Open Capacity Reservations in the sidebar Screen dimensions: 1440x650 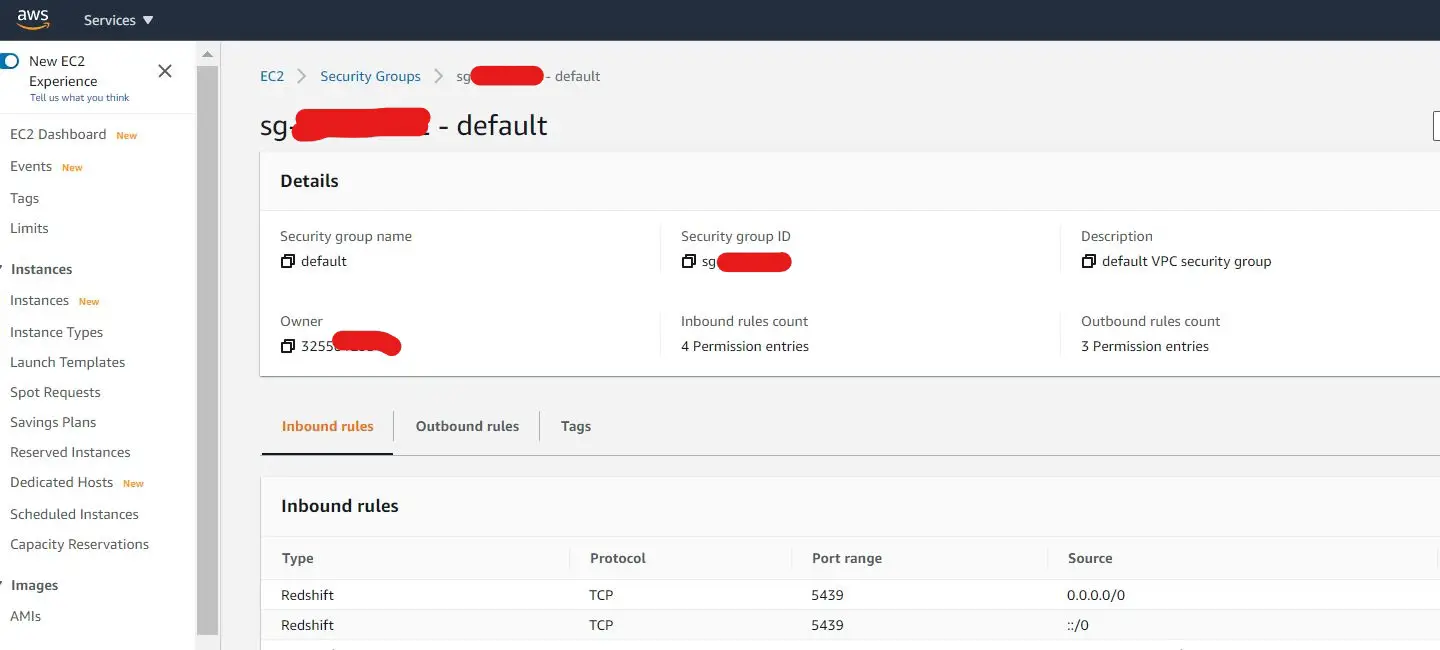click(79, 544)
